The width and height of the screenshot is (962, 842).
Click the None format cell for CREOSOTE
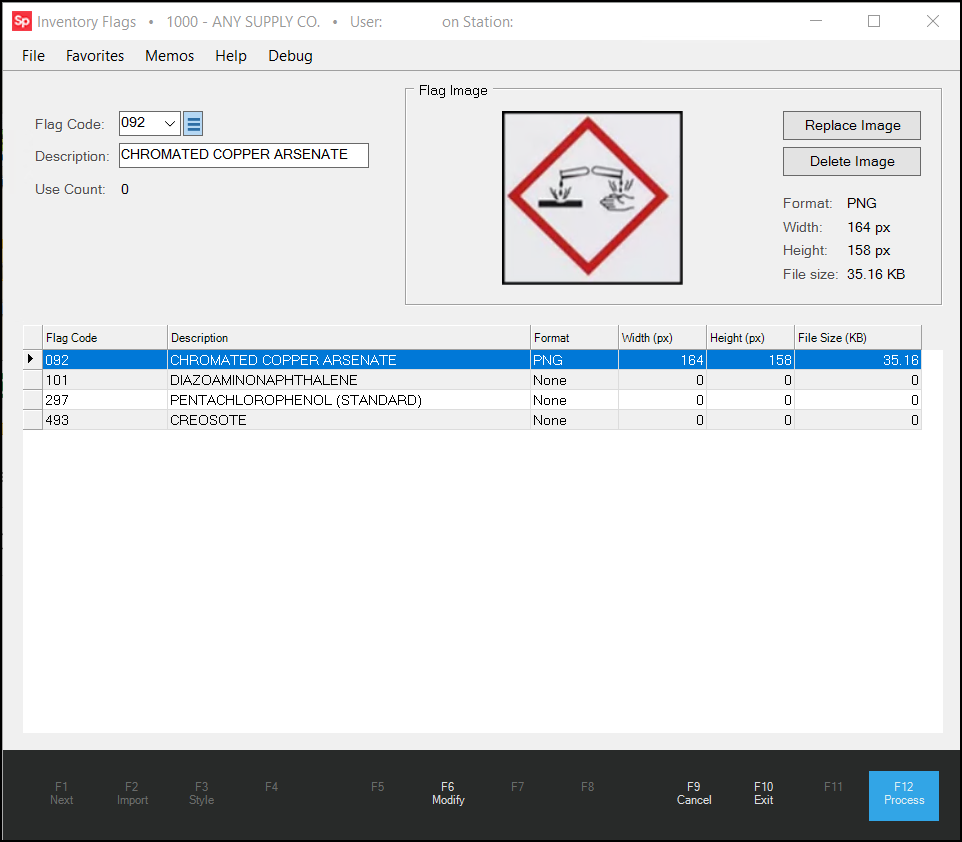pos(574,420)
